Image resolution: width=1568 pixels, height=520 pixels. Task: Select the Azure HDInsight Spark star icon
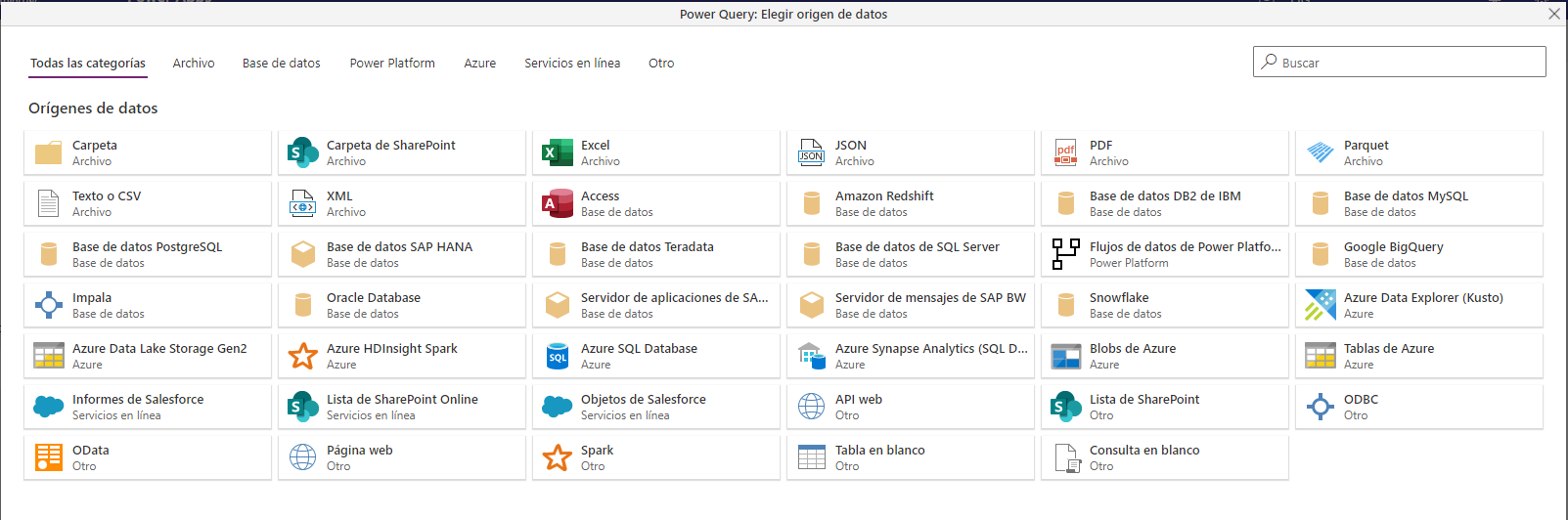click(303, 356)
